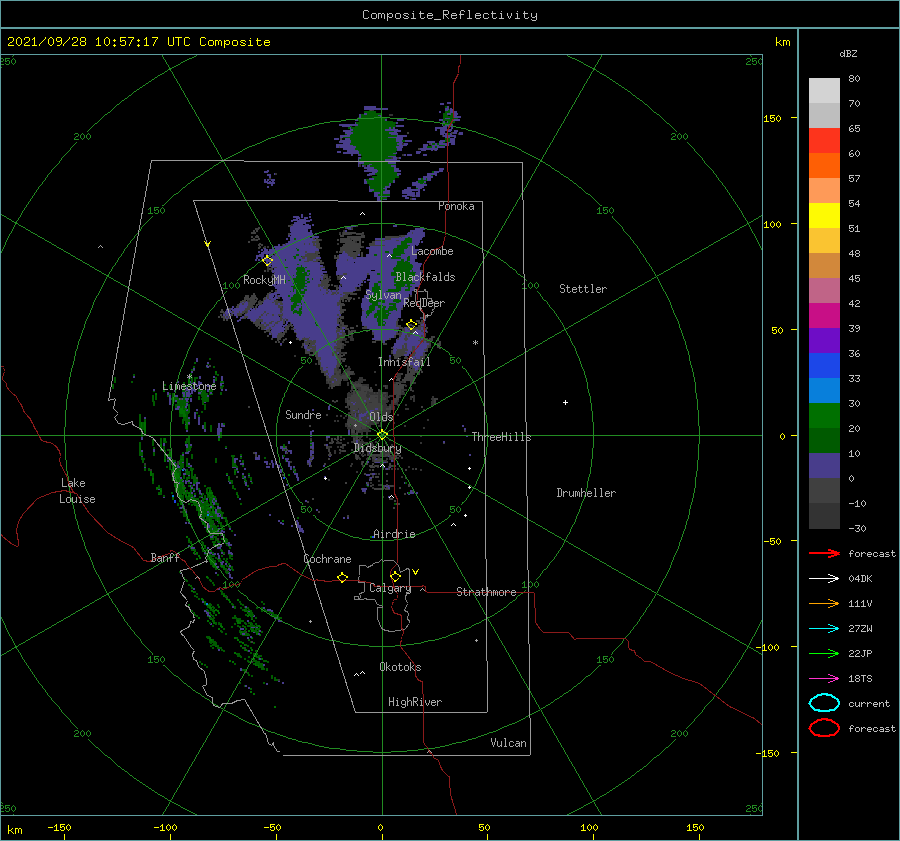Click the cyan current ellipse legend icon
The image size is (900, 841).
824,703
